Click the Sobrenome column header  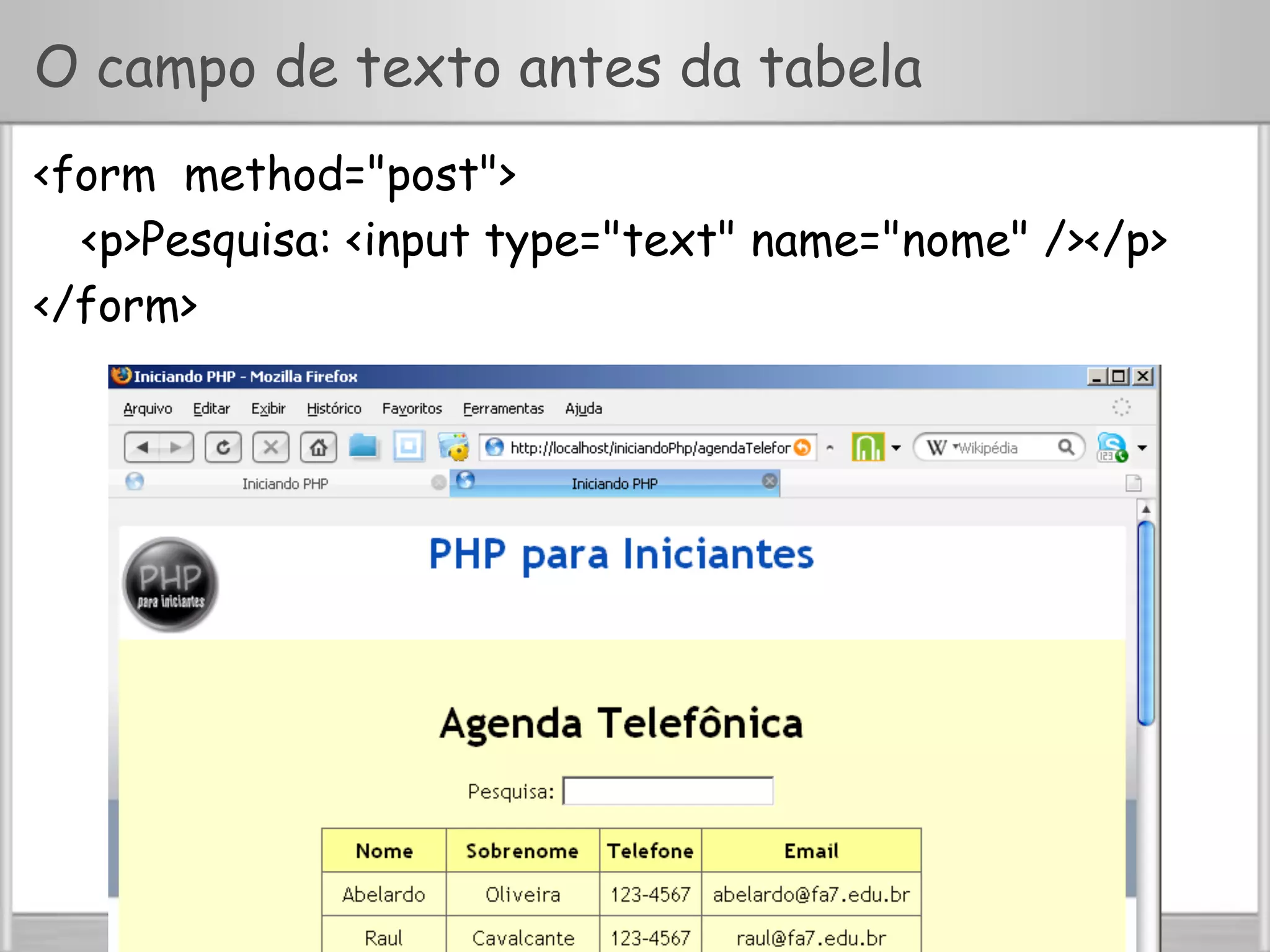pos(523,850)
